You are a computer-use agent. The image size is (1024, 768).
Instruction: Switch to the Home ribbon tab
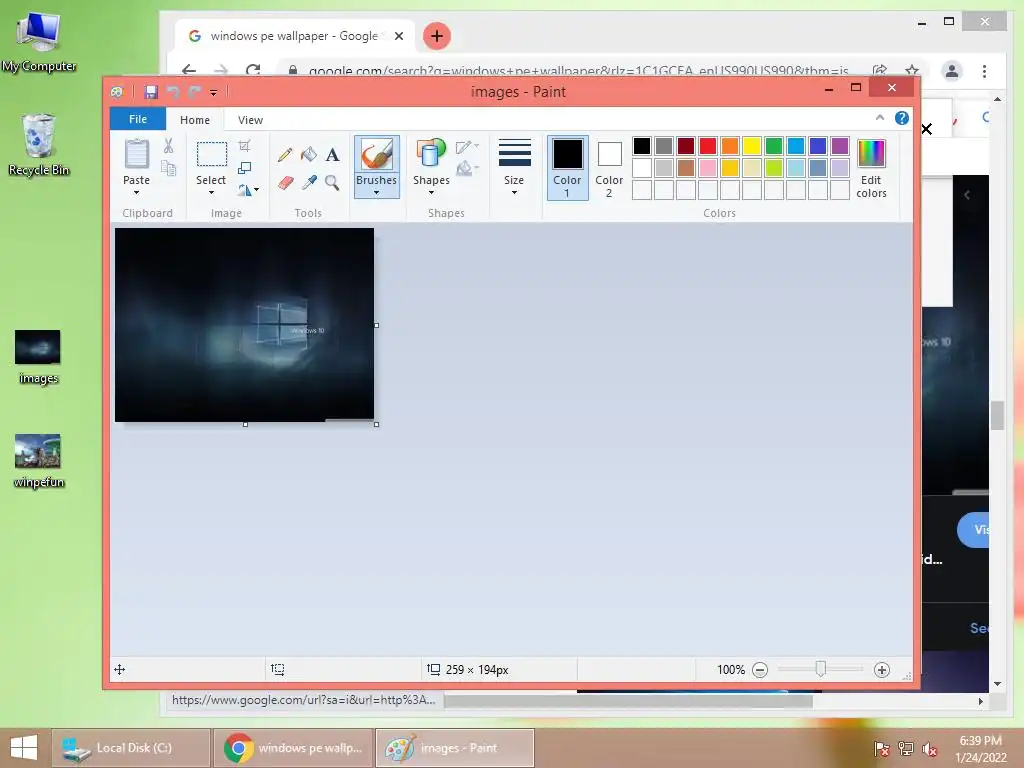click(x=195, y=120)
